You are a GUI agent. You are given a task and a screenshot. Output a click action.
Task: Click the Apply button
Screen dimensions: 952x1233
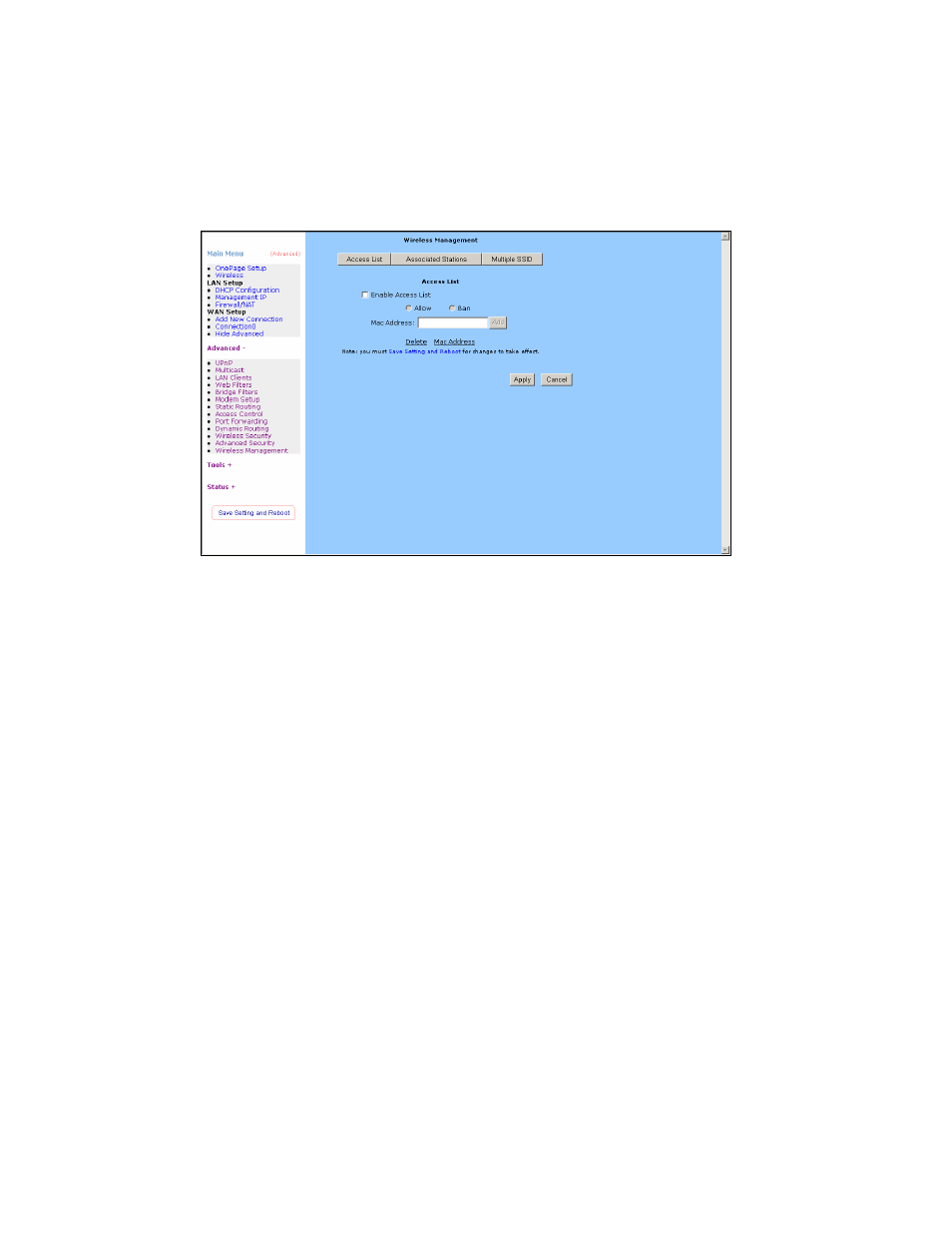pos(522,379)
